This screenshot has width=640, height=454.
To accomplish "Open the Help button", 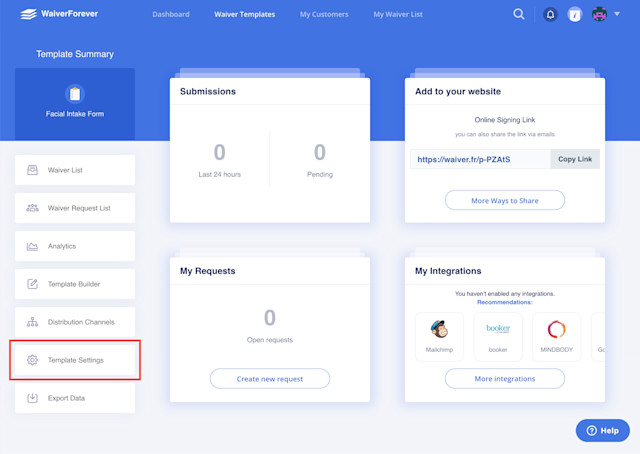I will tap(602, 430).
